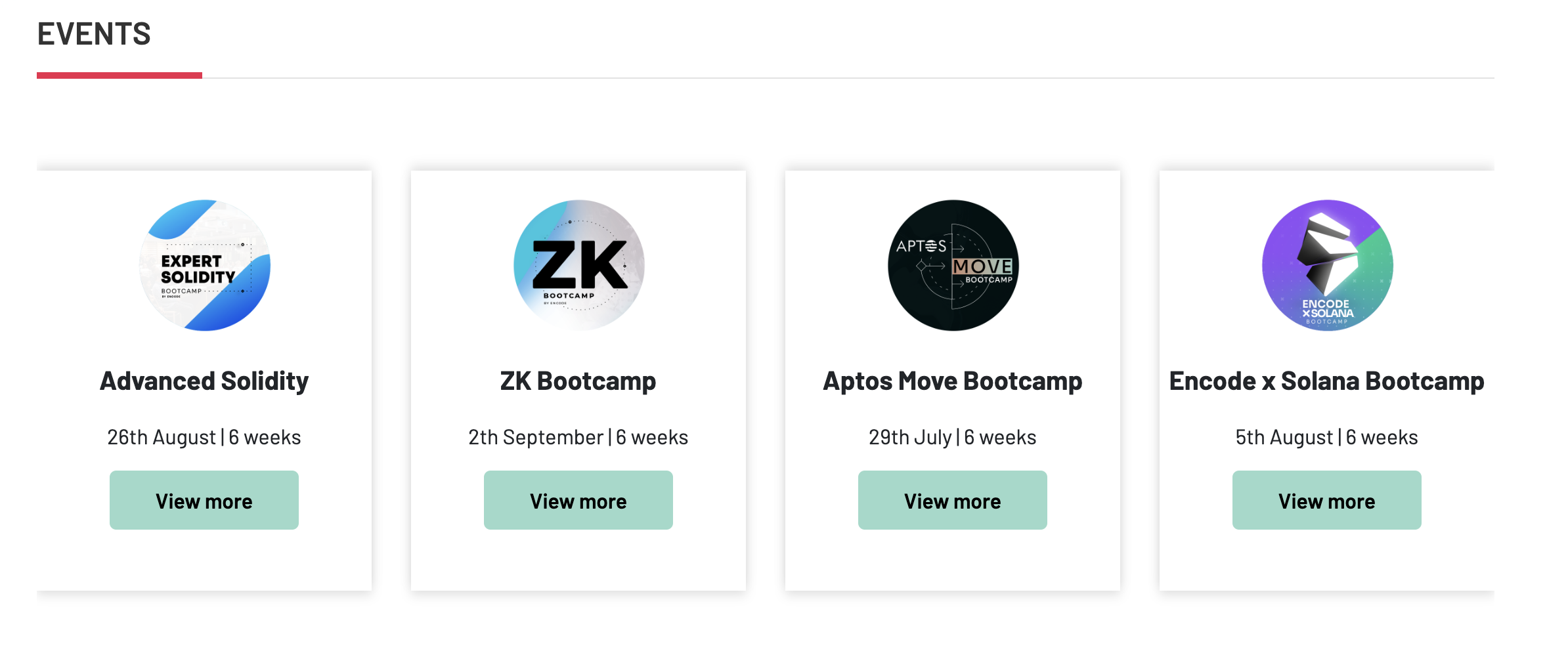Click View more under Advanced Solidity
Screen dimensions: 1568x655
tap(204, 500)
